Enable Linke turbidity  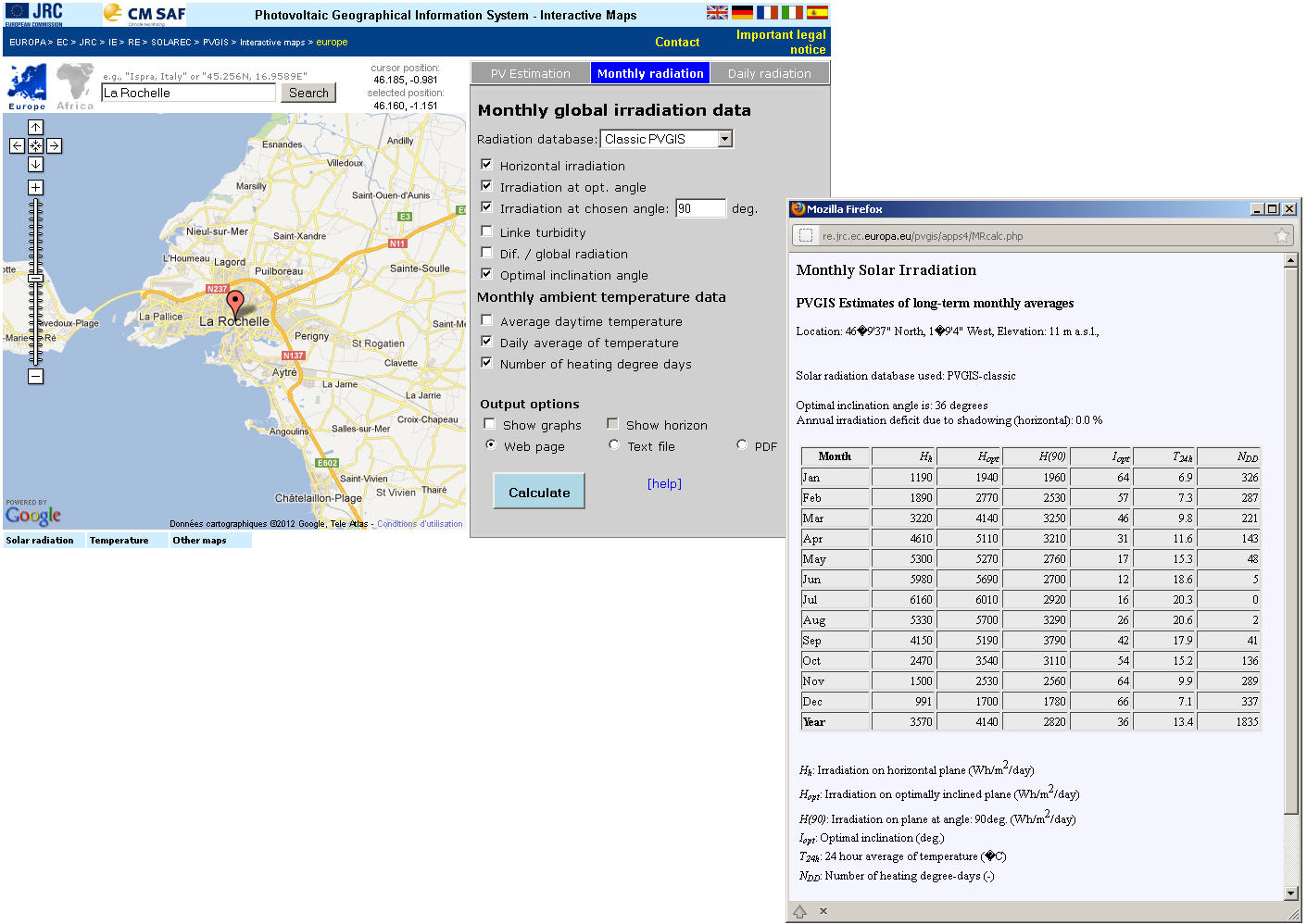pyautogui.click(x=486, y=231)
